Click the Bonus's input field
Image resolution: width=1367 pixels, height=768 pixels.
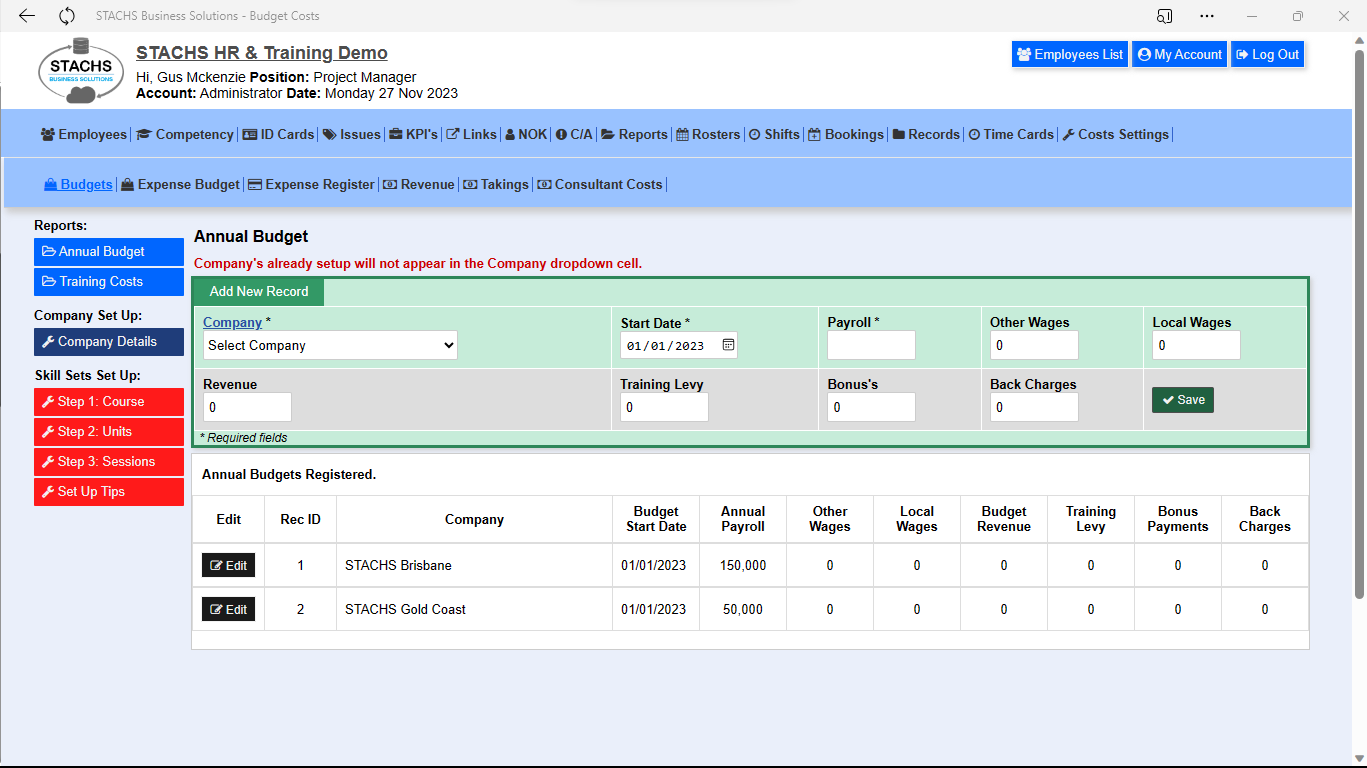[x=871, y=407]
